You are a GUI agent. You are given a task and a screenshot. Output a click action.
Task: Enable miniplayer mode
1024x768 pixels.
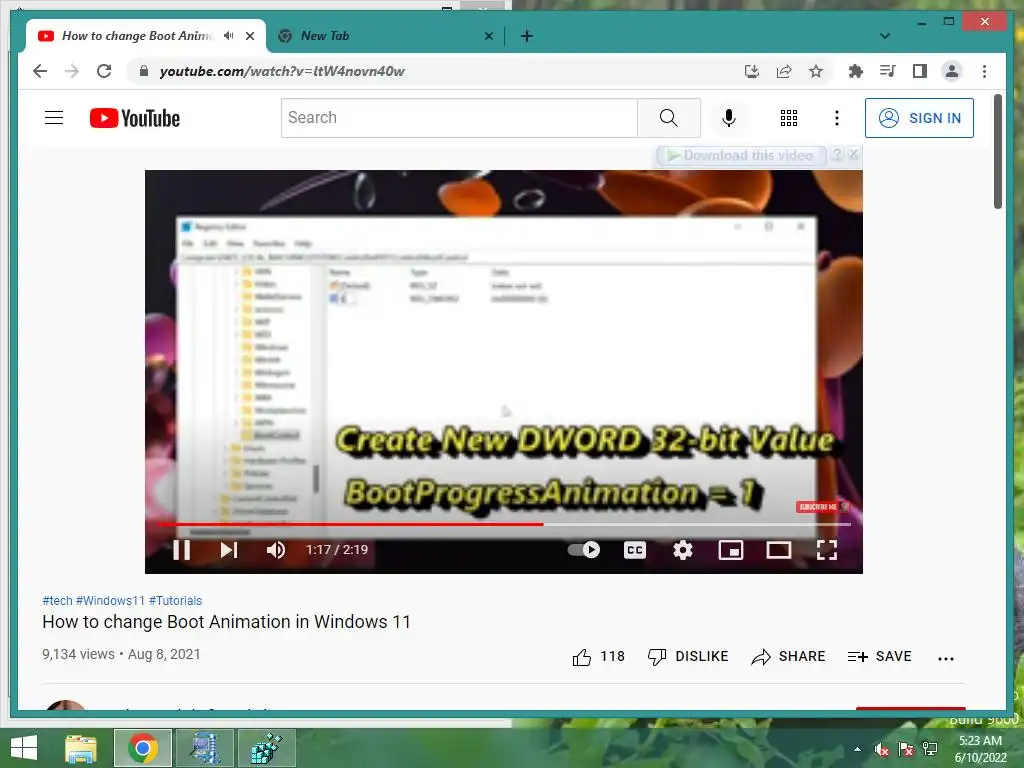point(731,550)
